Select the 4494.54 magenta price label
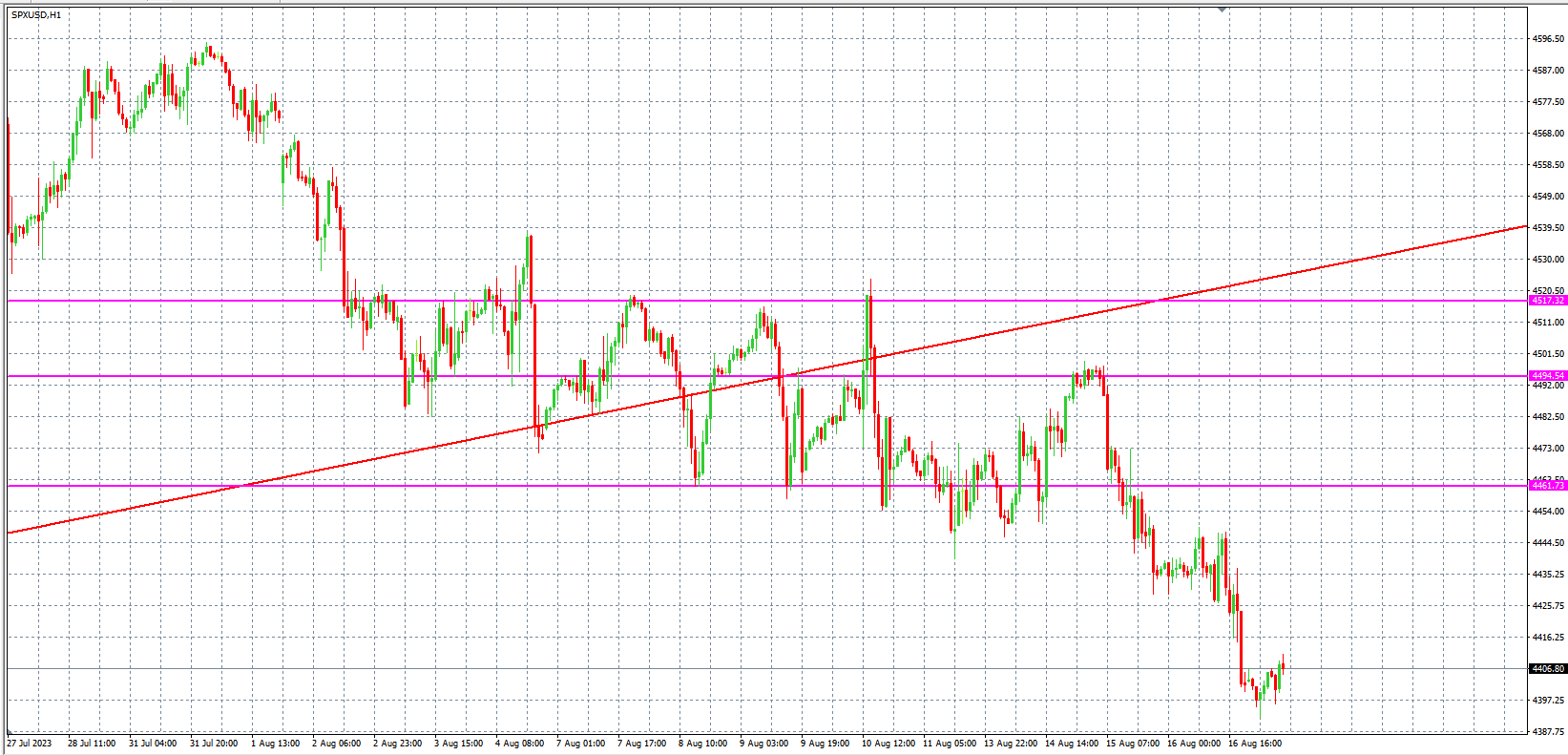This screenshot has height=755, width=1568. point(1547,376)
